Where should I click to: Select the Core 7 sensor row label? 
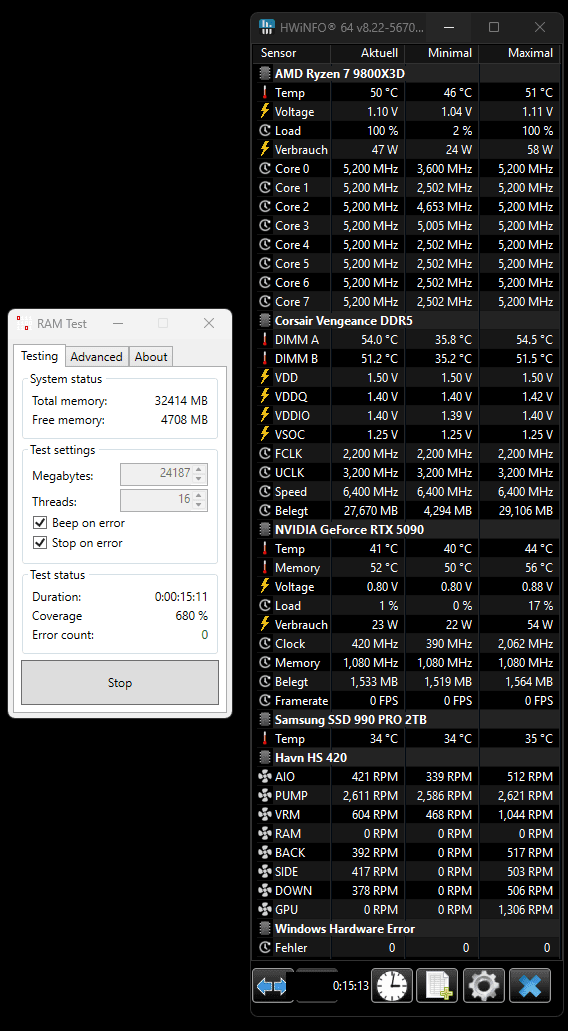tap(292, 302)
